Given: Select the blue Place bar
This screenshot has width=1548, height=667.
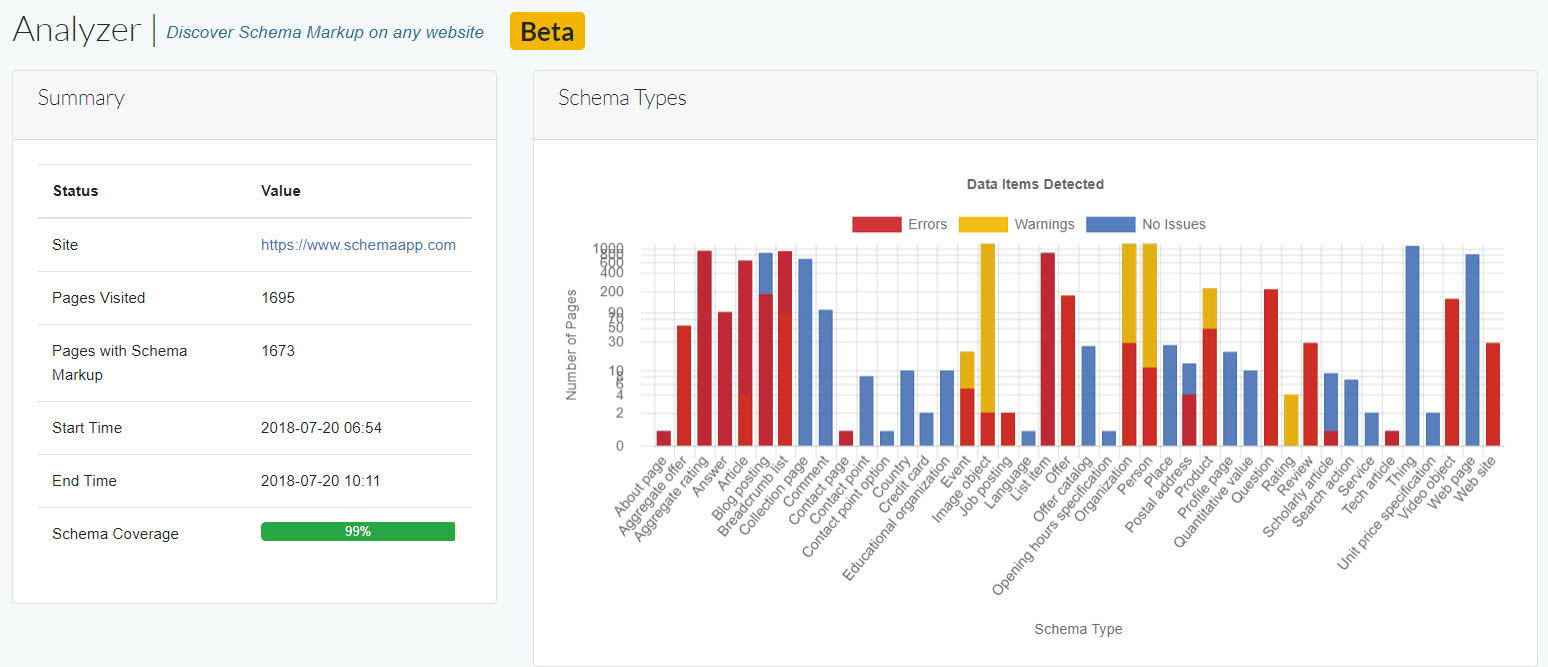Looking at the screenshot, I should tap(1170, 395).
